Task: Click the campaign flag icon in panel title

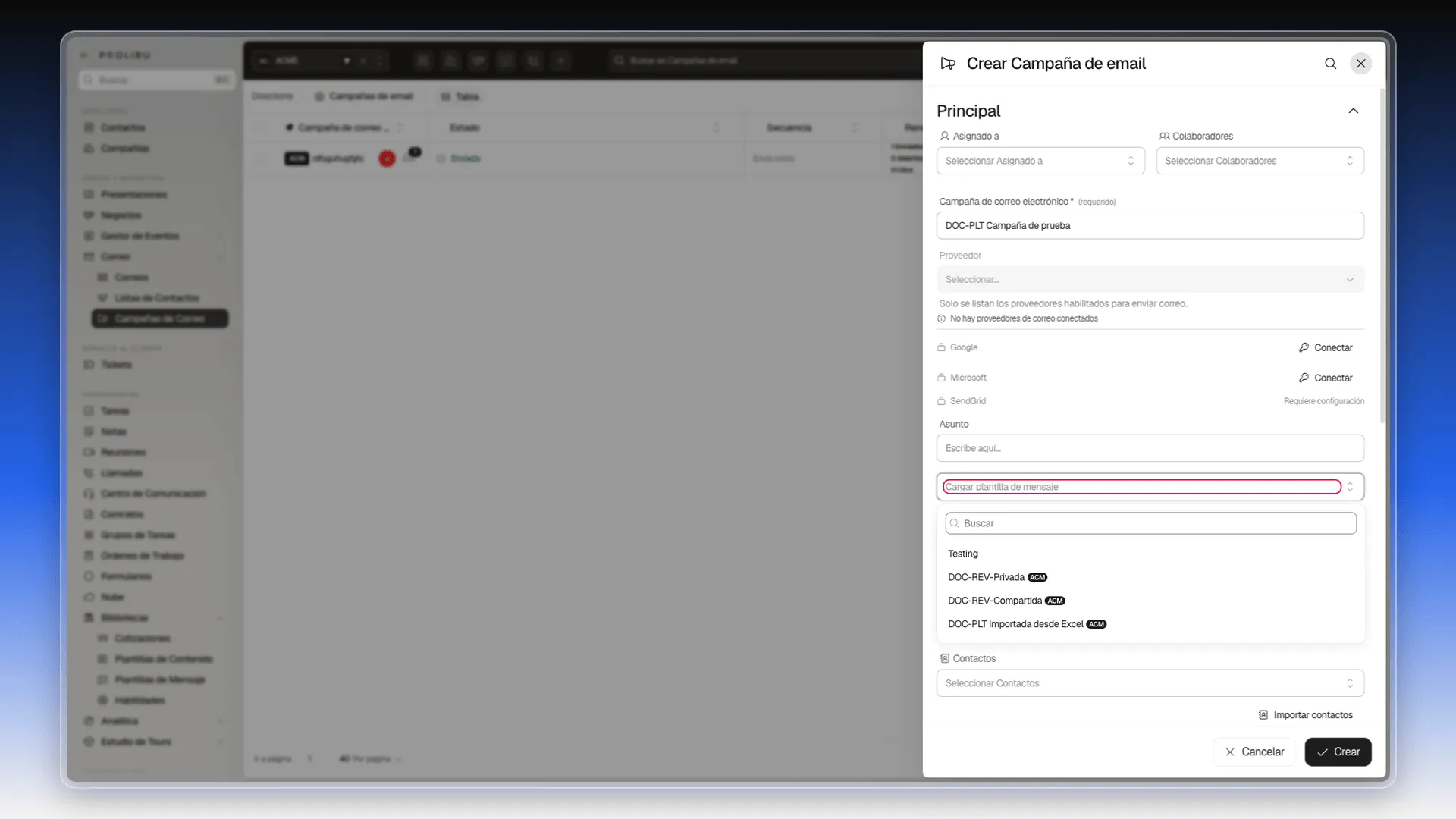Action: click(x=948, y=64)
